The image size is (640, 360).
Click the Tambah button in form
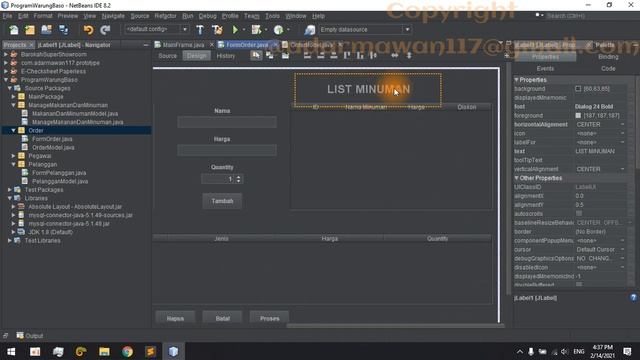[x=222, y=201]
